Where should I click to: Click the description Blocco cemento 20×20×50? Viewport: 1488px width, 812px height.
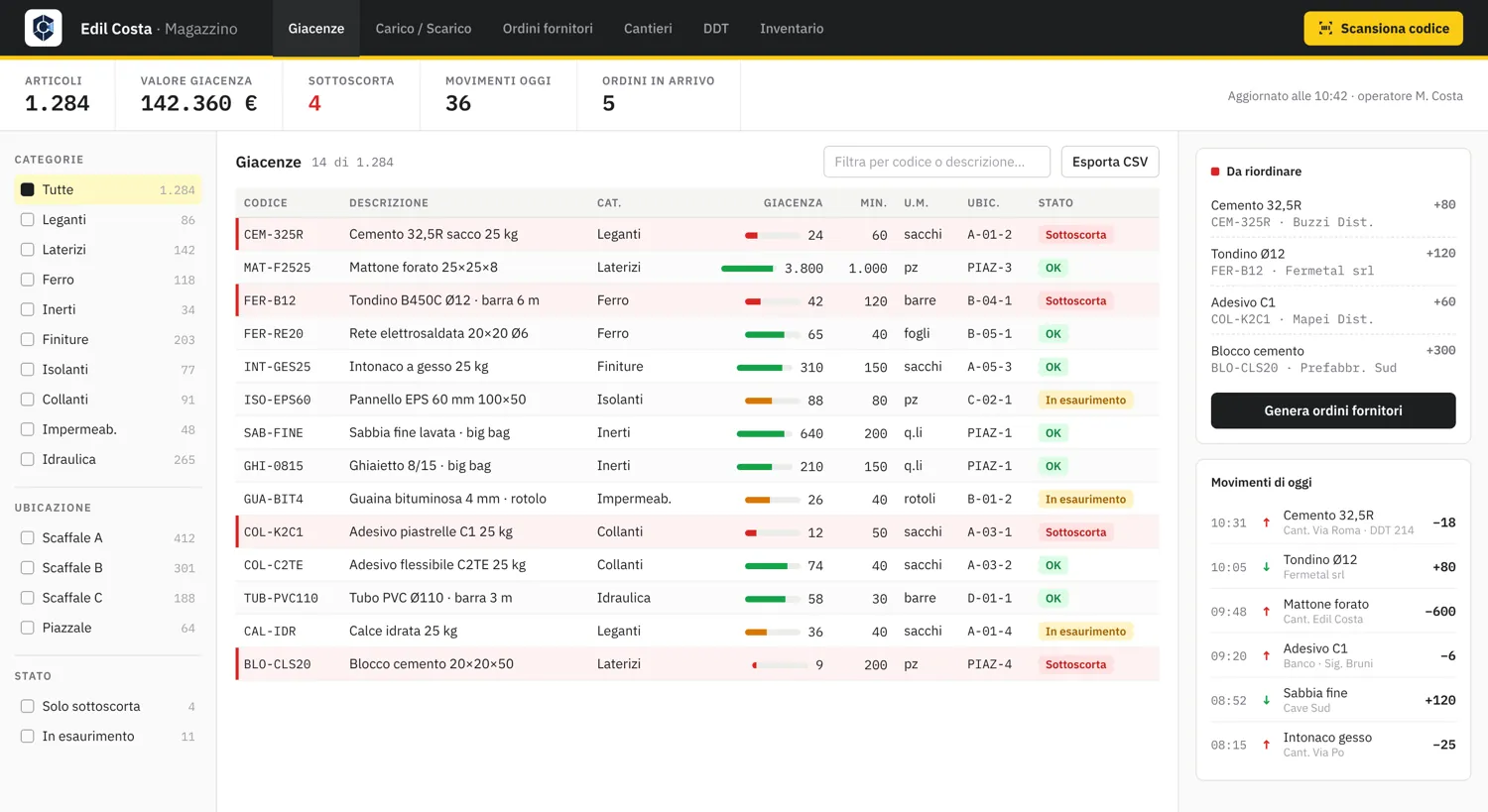pyautogui.click(x=432, y=664)
